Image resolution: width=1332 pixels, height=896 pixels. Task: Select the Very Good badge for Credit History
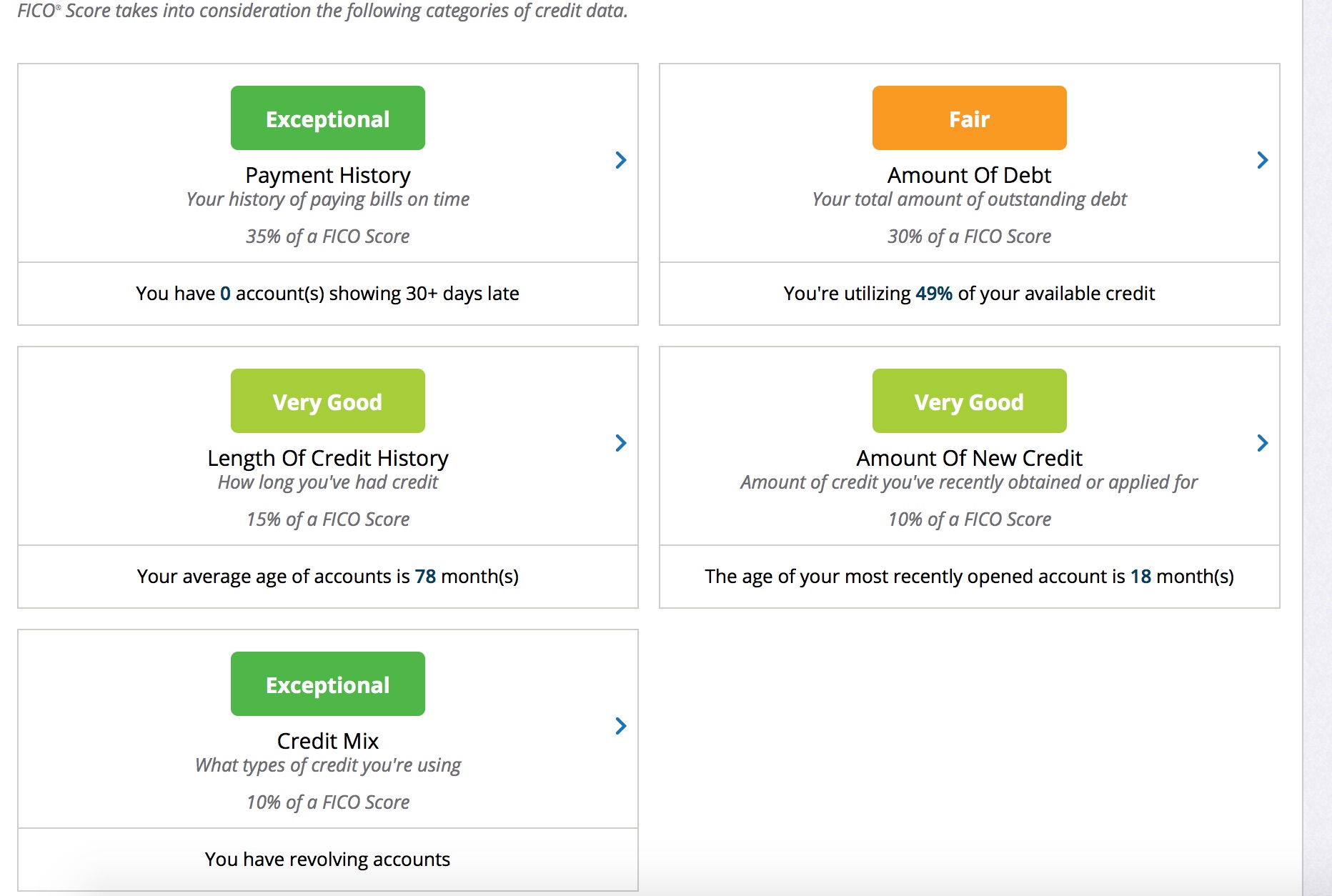[x=328, y=401]
